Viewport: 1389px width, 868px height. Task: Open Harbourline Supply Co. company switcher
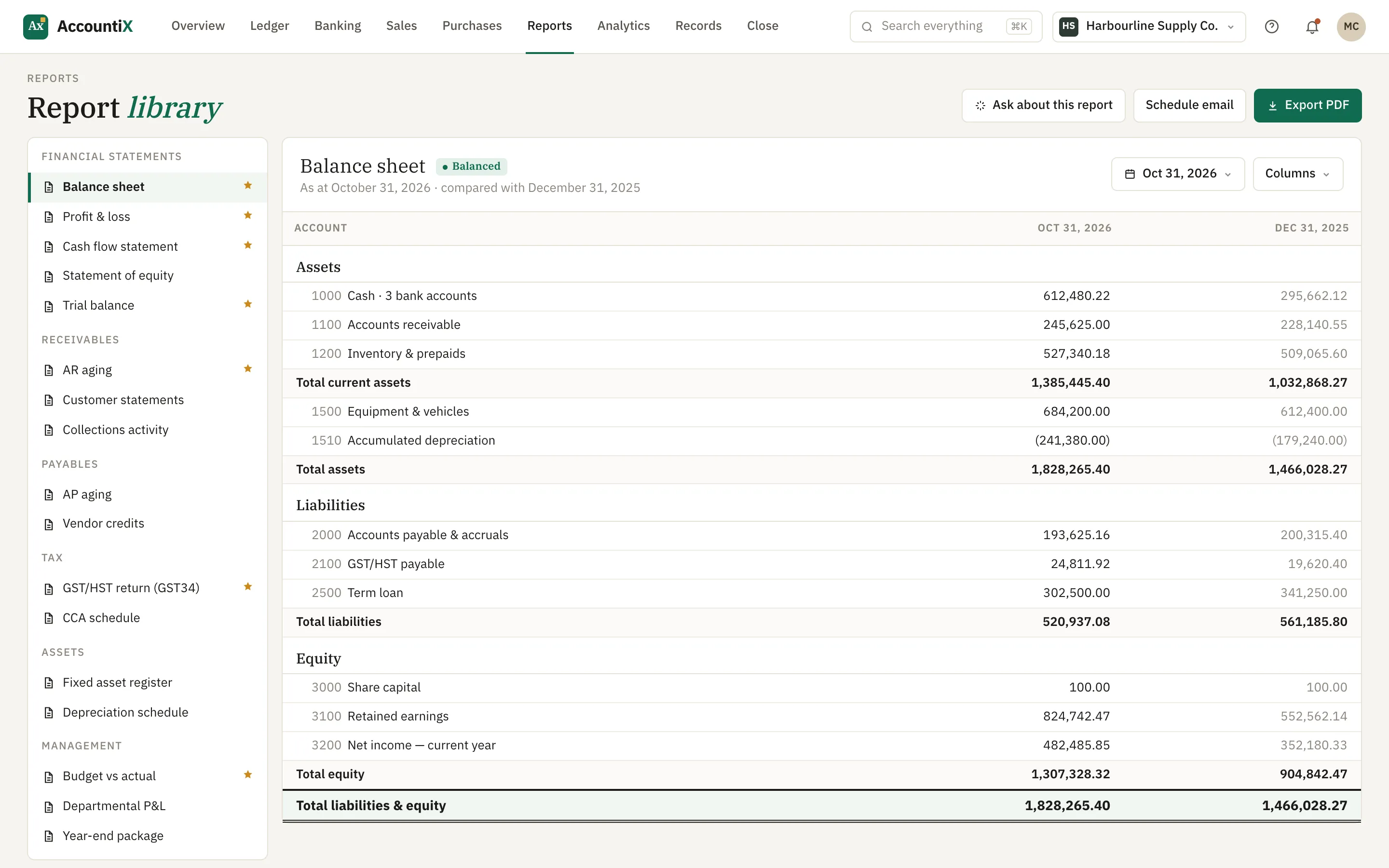pyautogui.click(x=1148, y=27)
